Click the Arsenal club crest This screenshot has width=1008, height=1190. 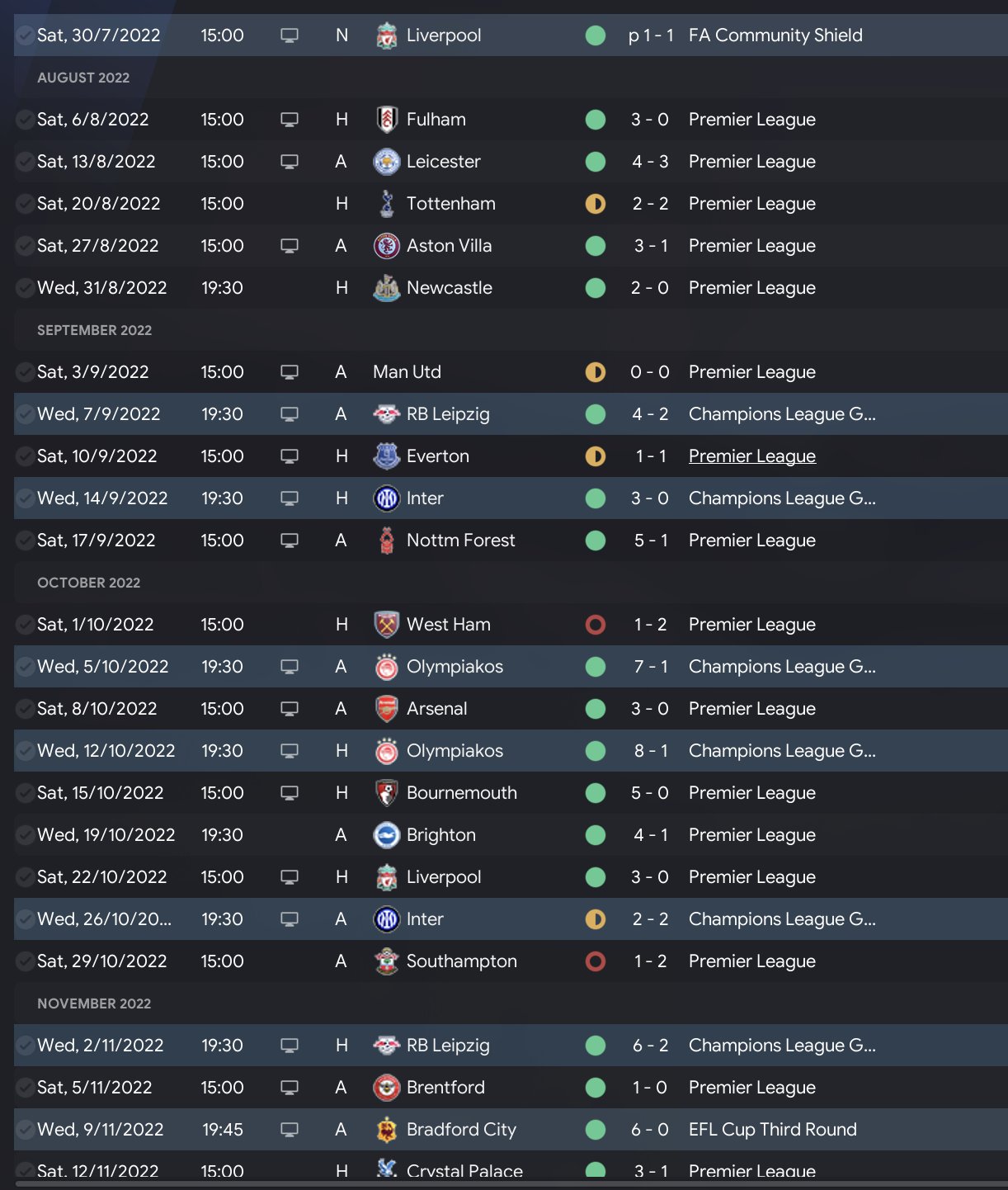(x=386, y=709)
